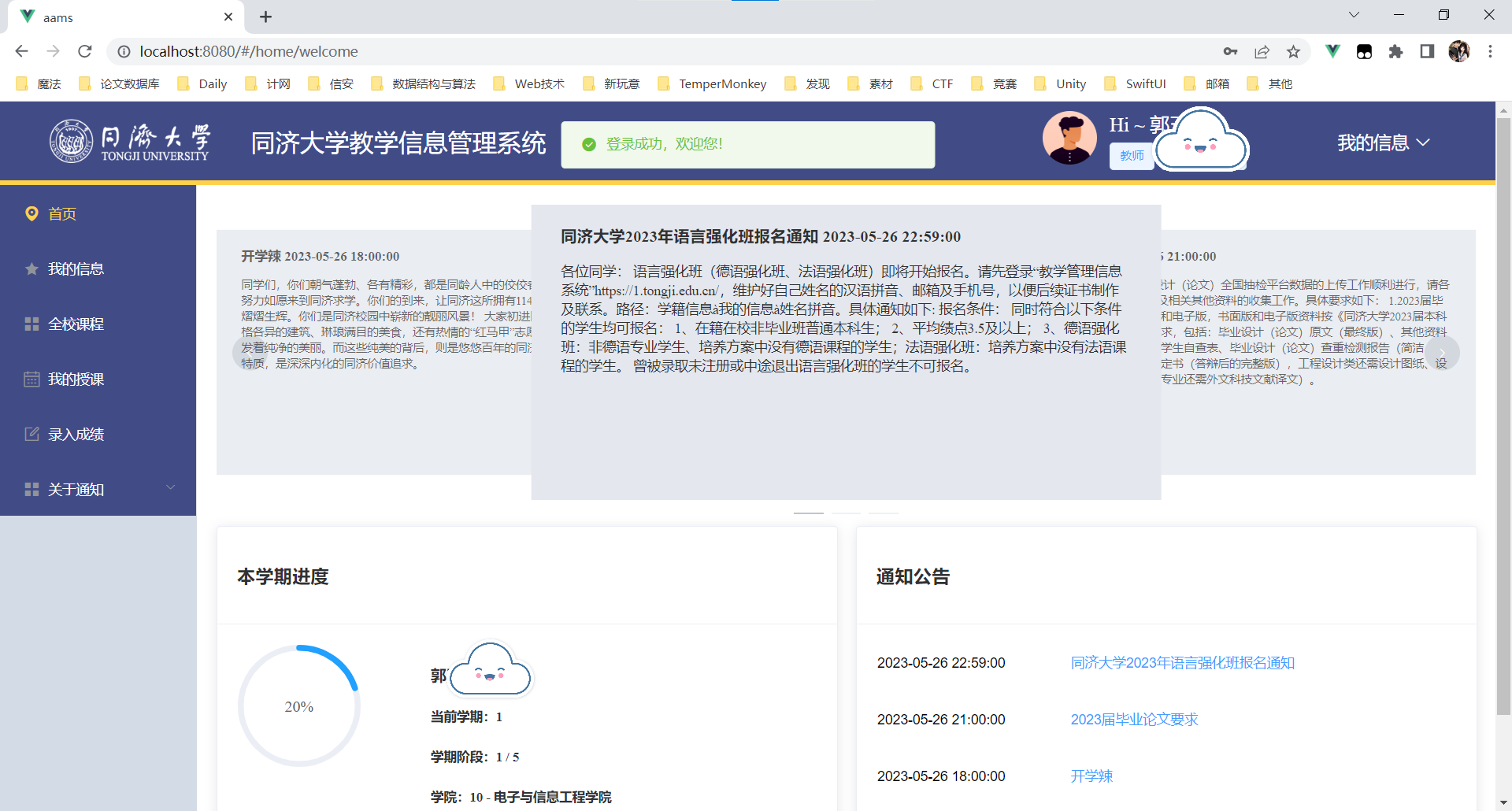The image size is (1512, 811).
Task: Click the 学院: 10 - 电子与信息工程学院 text
Action: coord(521,797)
